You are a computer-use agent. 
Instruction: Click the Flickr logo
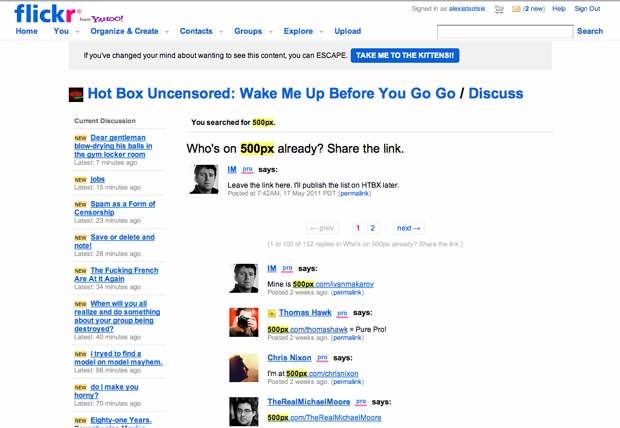(x=48, y=13)
